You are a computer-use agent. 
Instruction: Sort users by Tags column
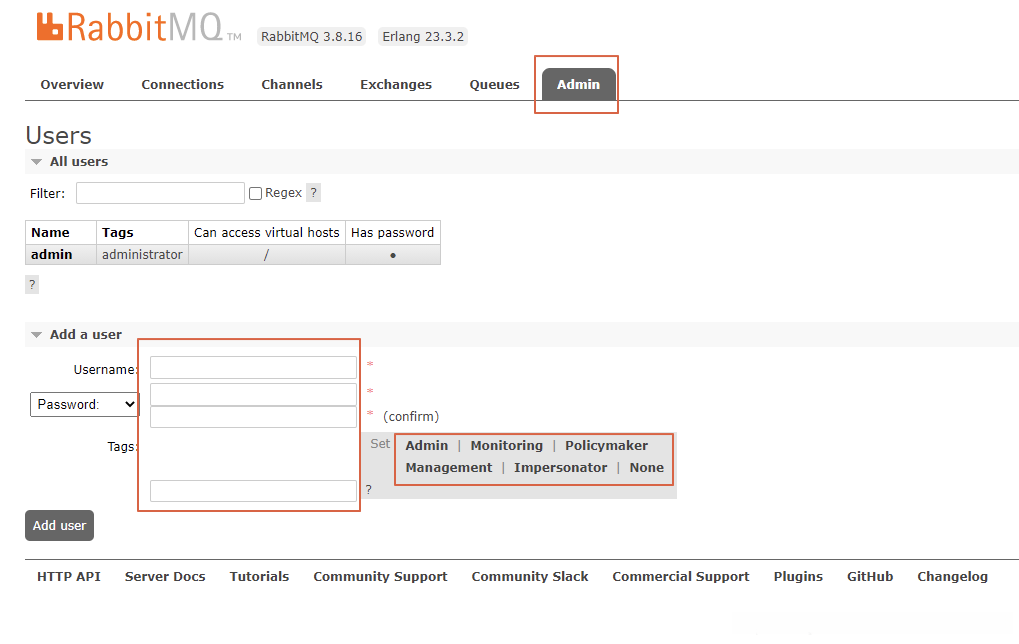coord(118,233)
